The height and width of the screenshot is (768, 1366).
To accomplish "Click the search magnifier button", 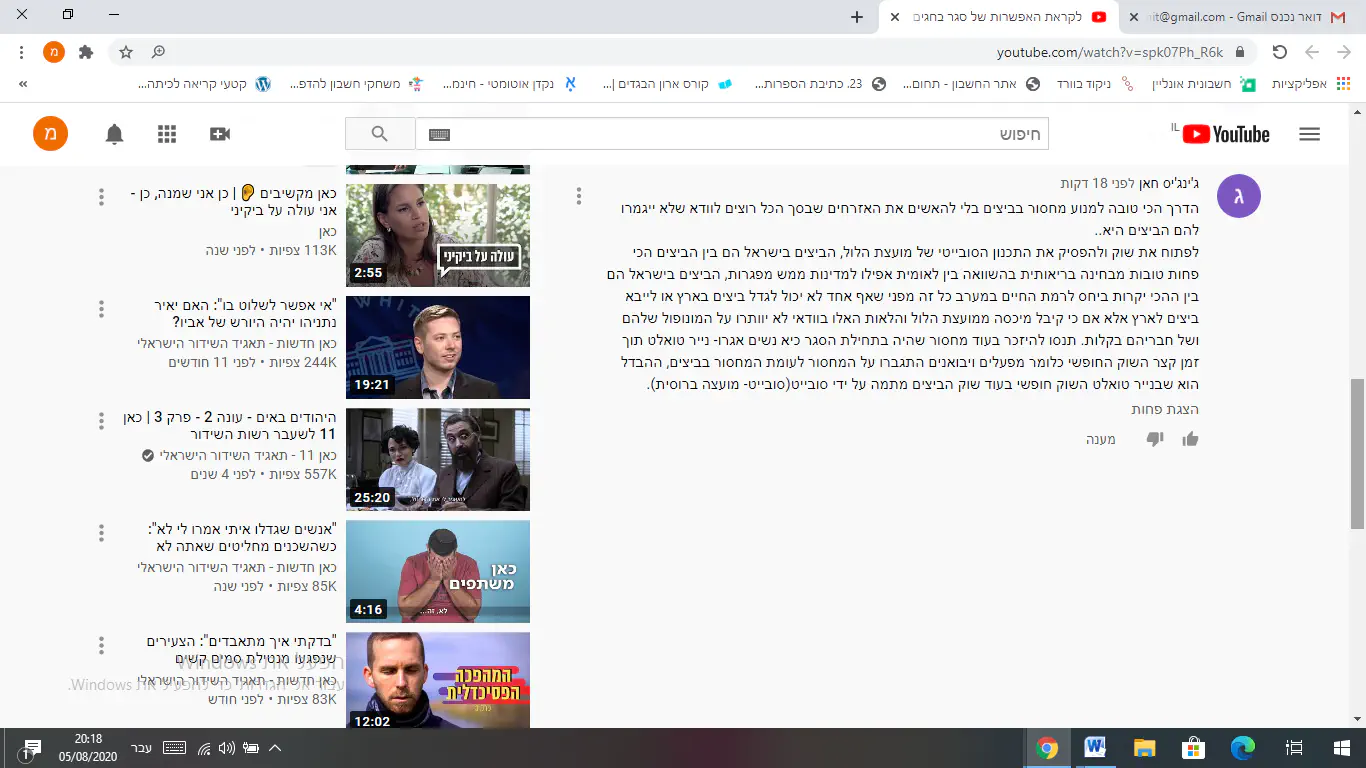I will [380, 134].
